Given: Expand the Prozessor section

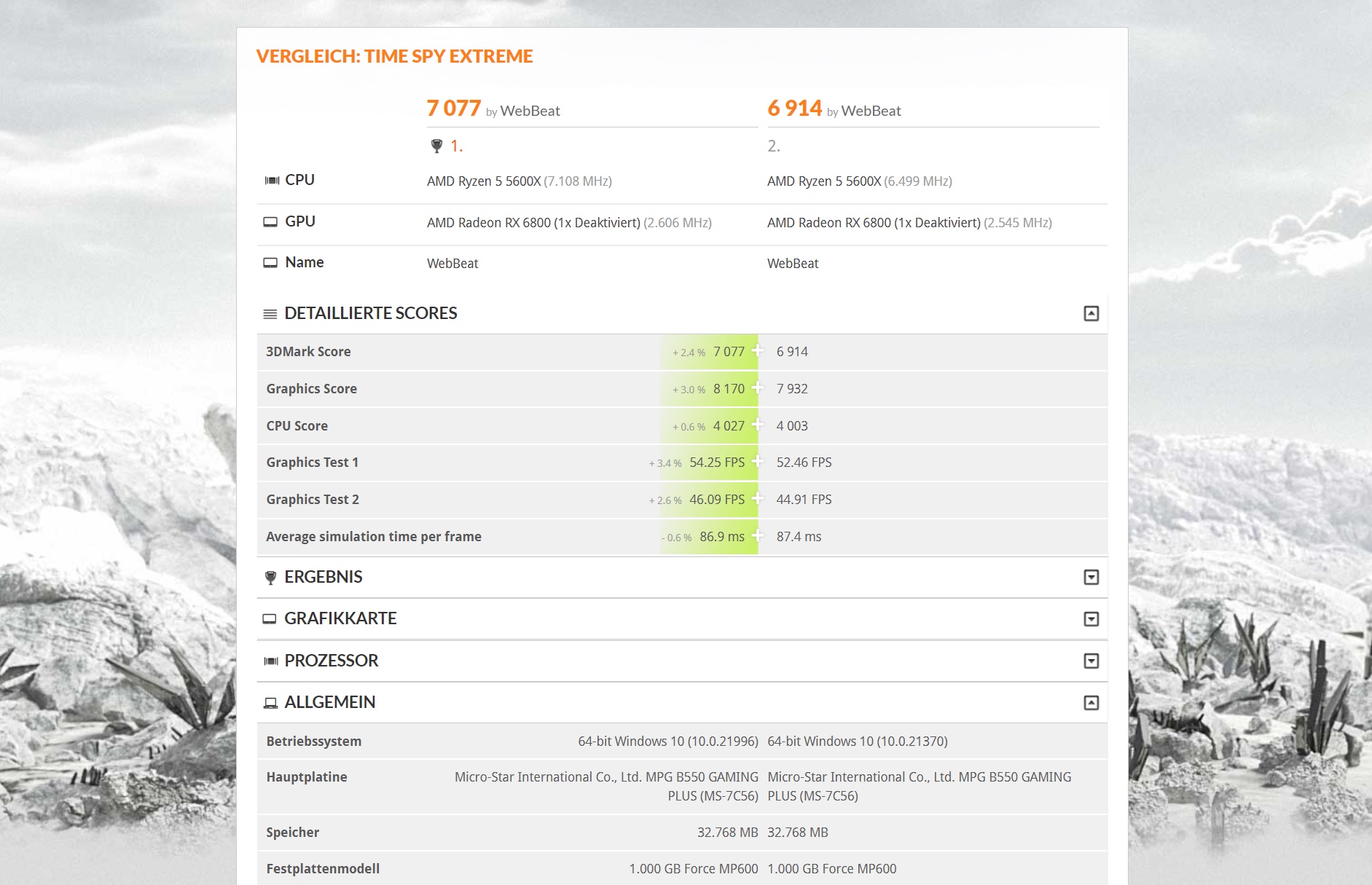Looking at the screenshot, I should [1091, 661].
